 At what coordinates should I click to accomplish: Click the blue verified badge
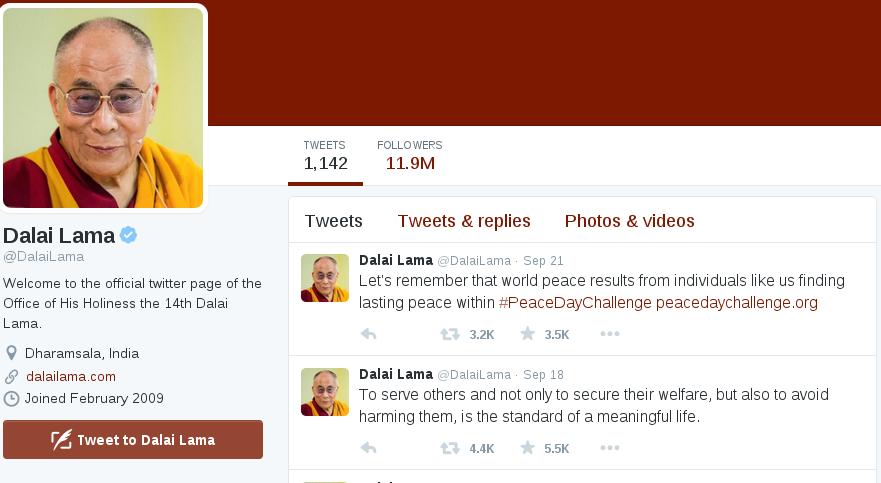(129, 235)
